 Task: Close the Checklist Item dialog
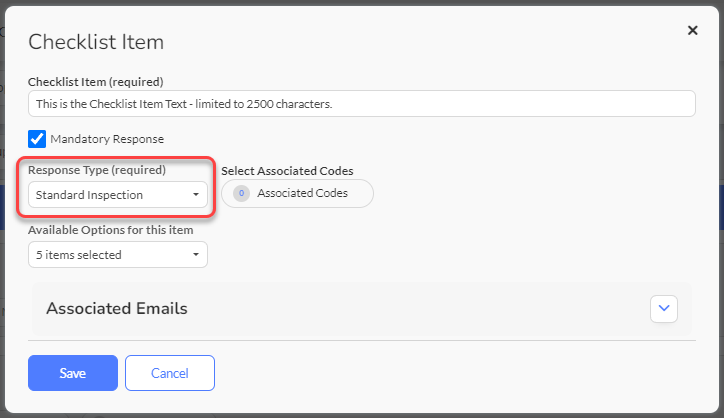pos(692,30)
